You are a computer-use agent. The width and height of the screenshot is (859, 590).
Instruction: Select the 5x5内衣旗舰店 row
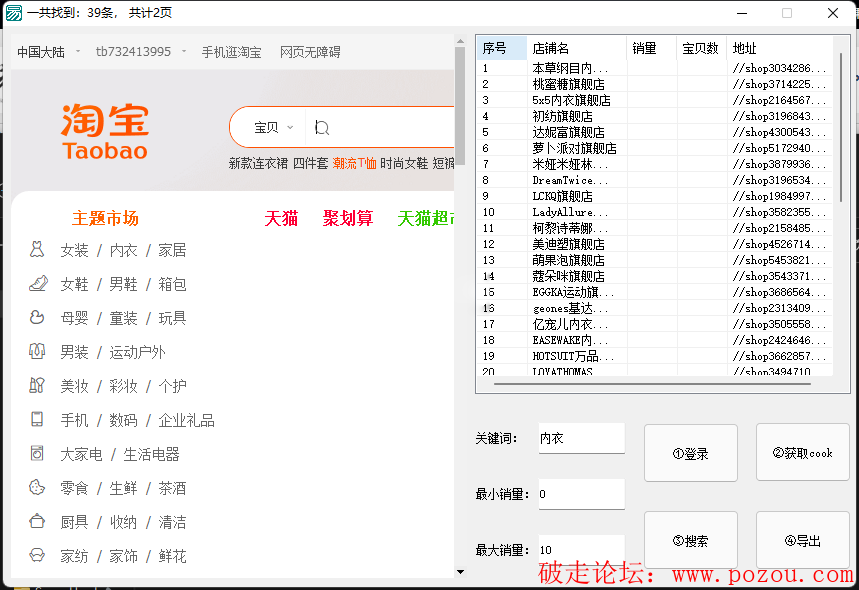655,100
